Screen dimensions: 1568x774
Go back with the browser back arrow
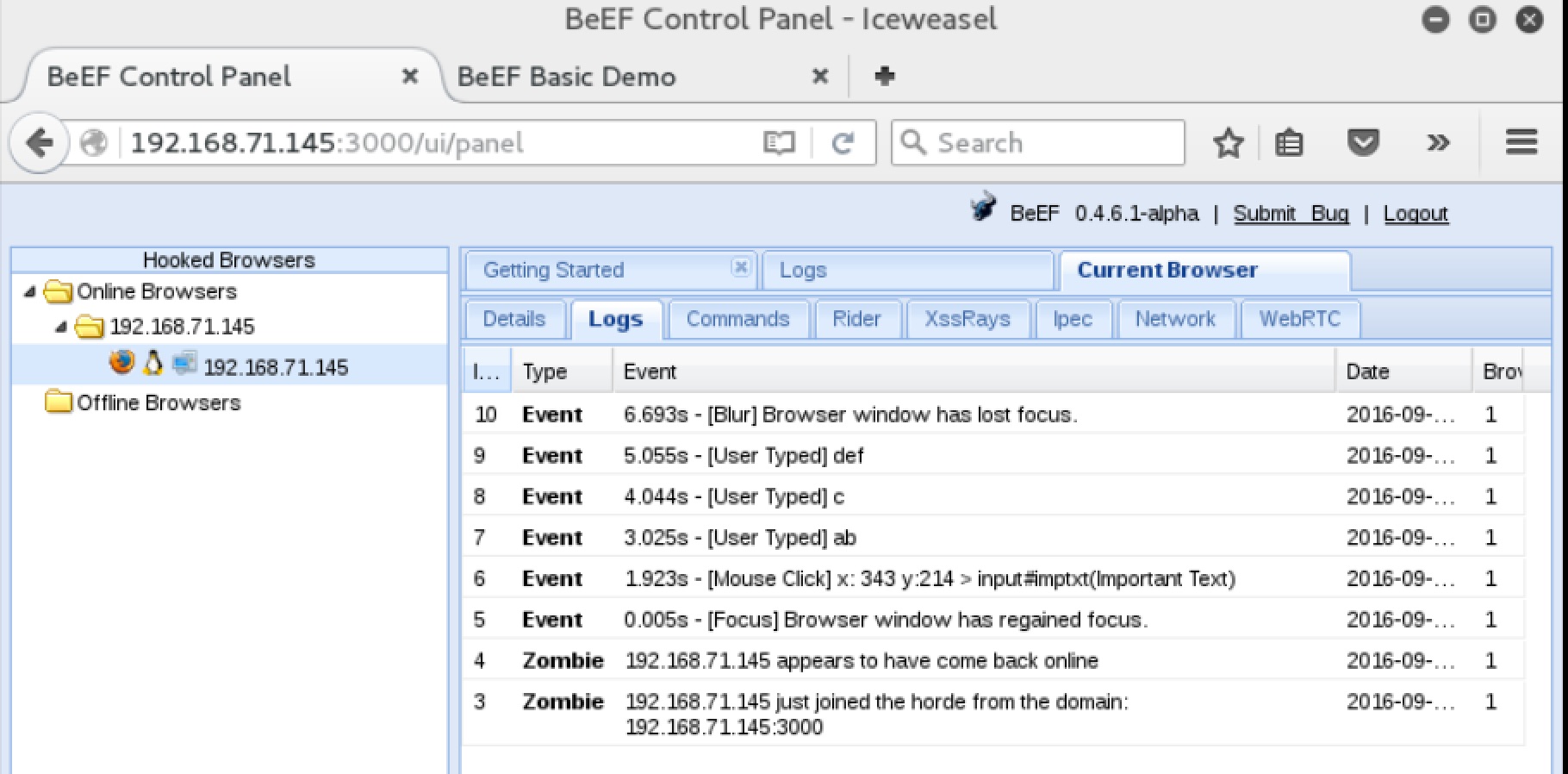point(40,142)
